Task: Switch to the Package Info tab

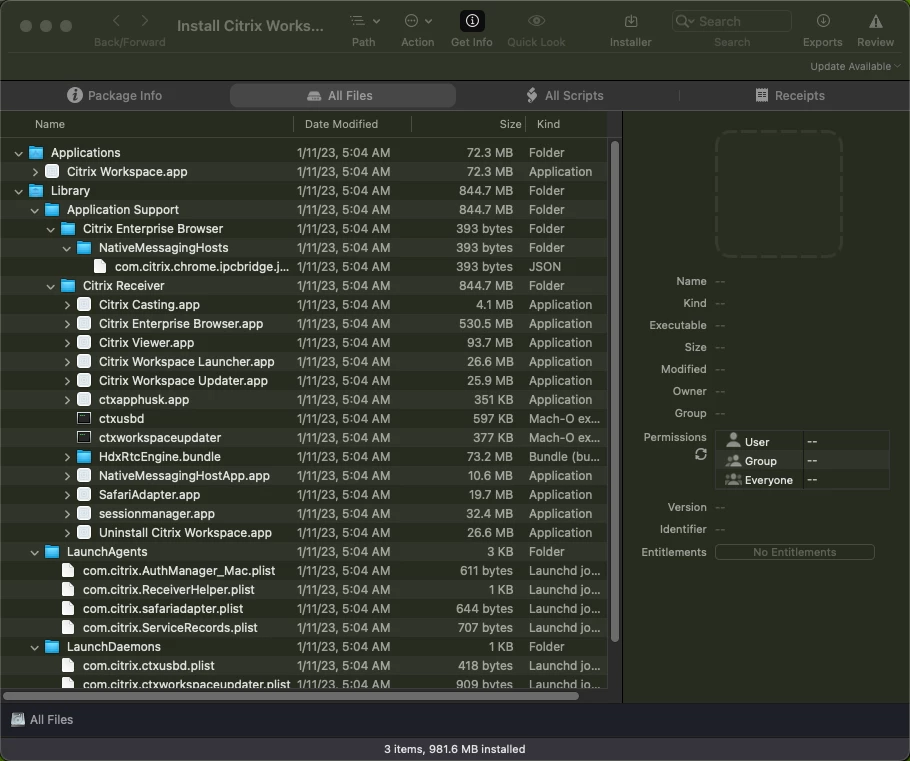Action: [x=114, y=96]
